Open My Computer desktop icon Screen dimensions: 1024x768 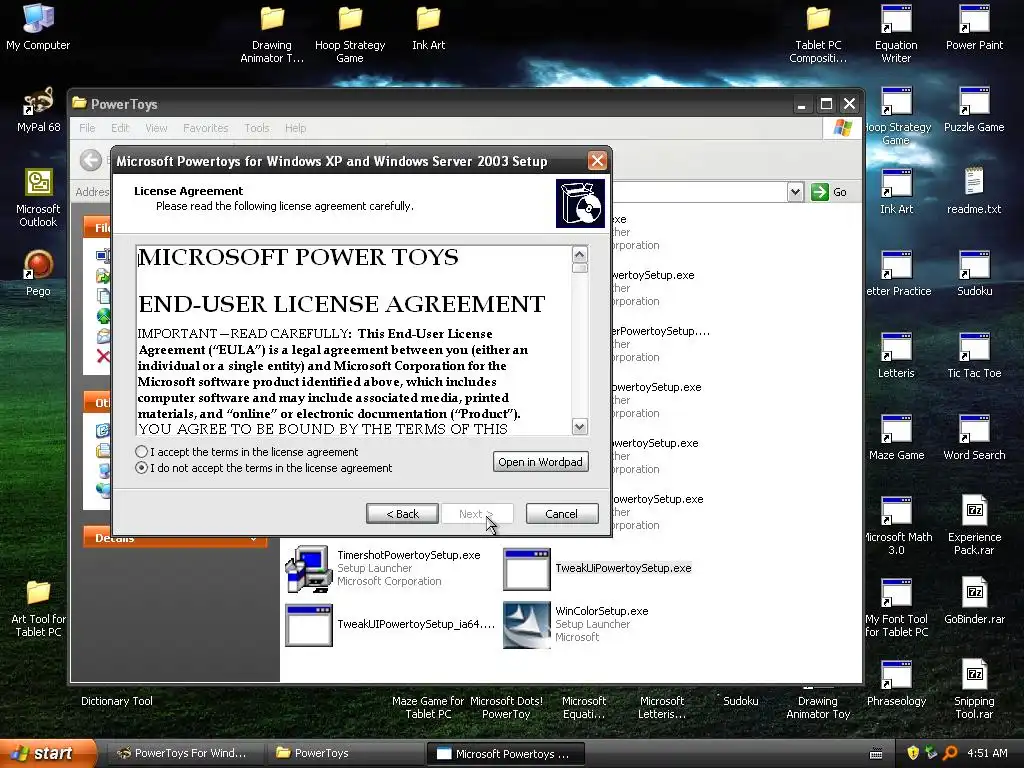[38, 18]
